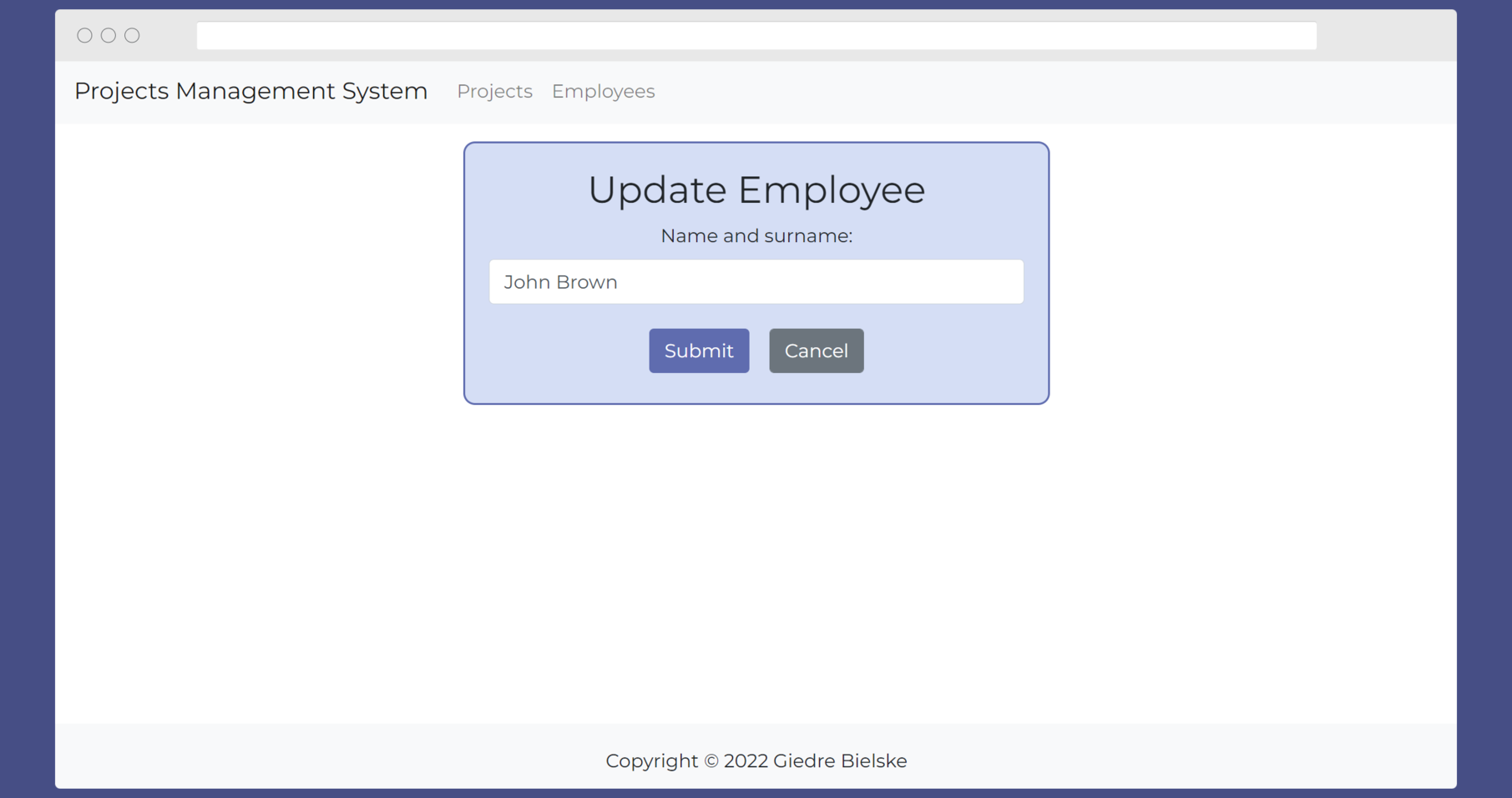This screenshot has width=1512, height=798.
Task: Open the Employees nav item
Action: (603, 91)
